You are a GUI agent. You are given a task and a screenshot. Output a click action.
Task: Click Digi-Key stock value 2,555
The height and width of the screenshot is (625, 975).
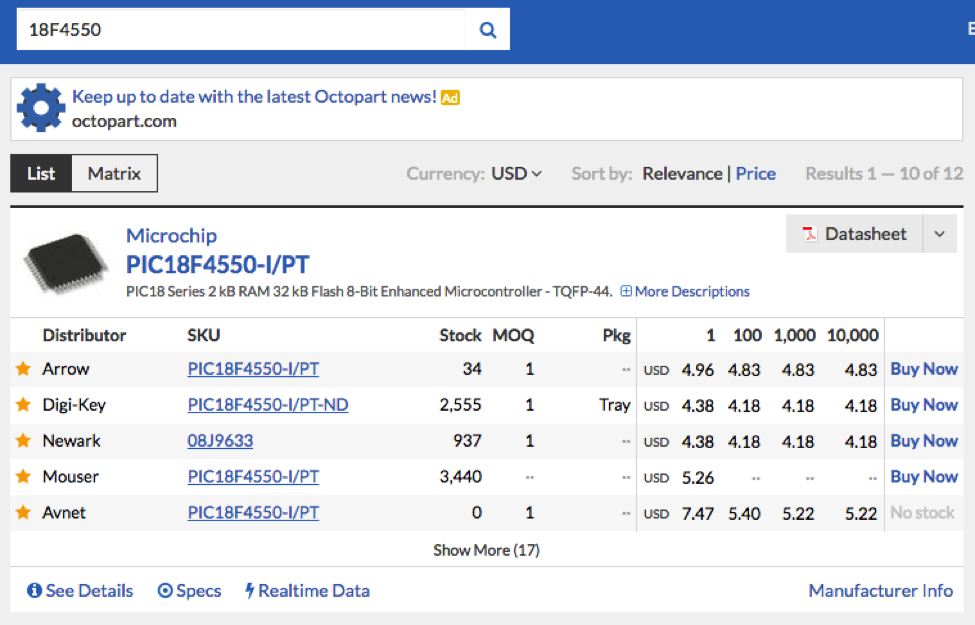click(x=460, y=405)
